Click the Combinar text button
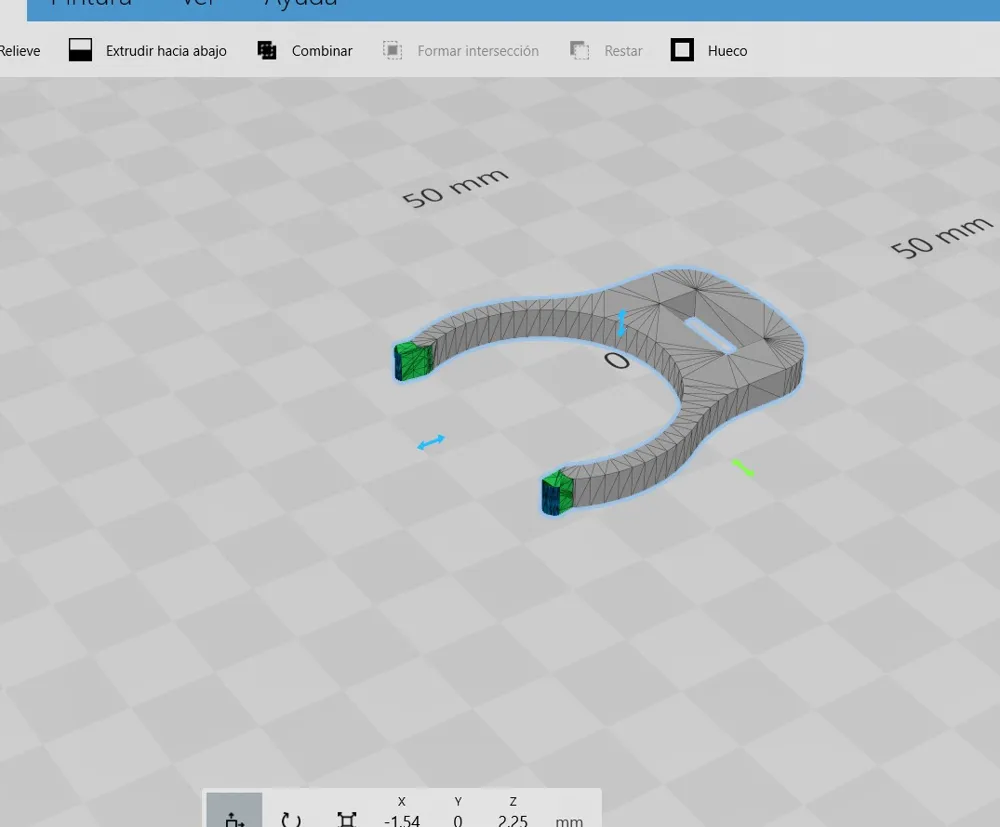1000x827 pixels. coord(321,50)
